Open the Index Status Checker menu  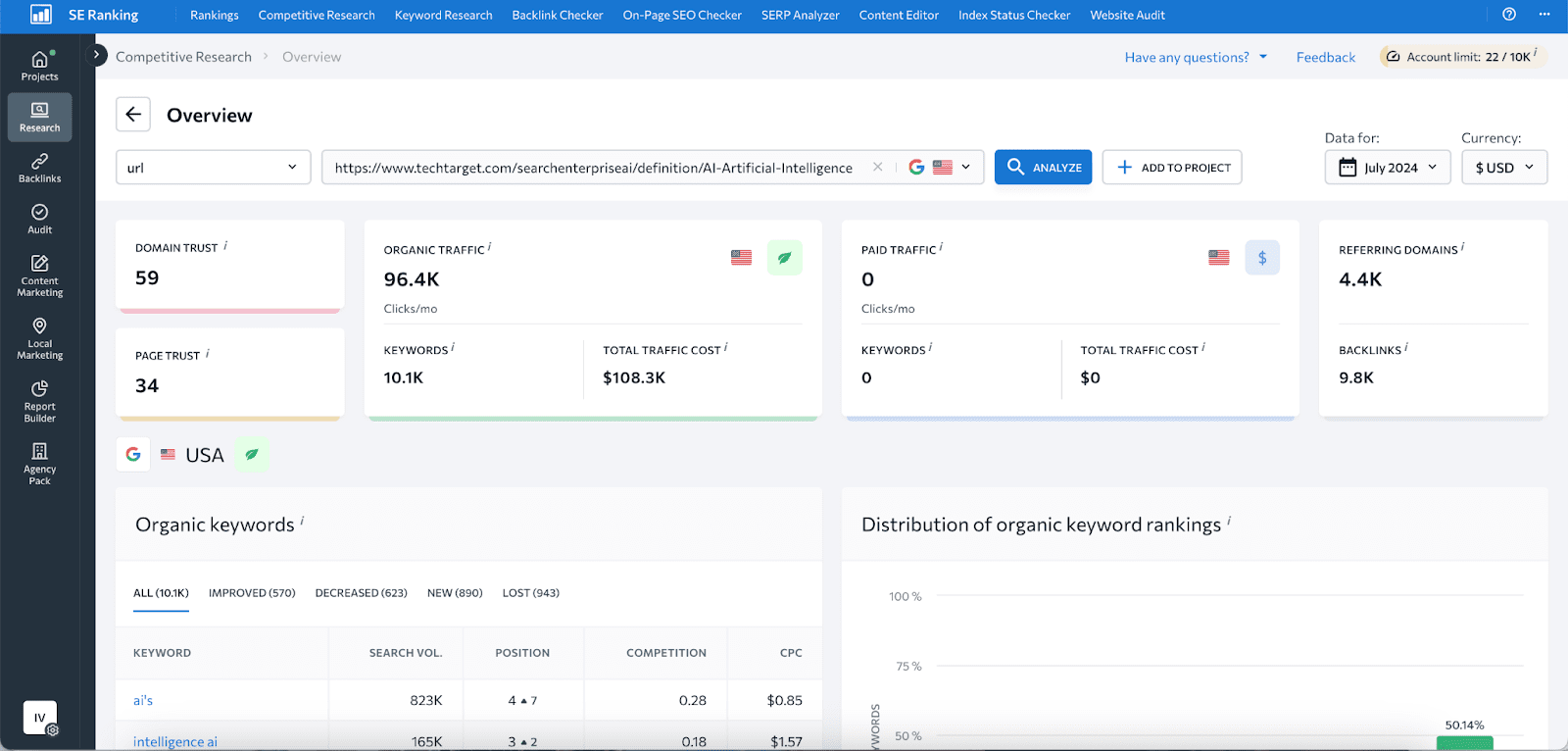[x=1014, y=15]
